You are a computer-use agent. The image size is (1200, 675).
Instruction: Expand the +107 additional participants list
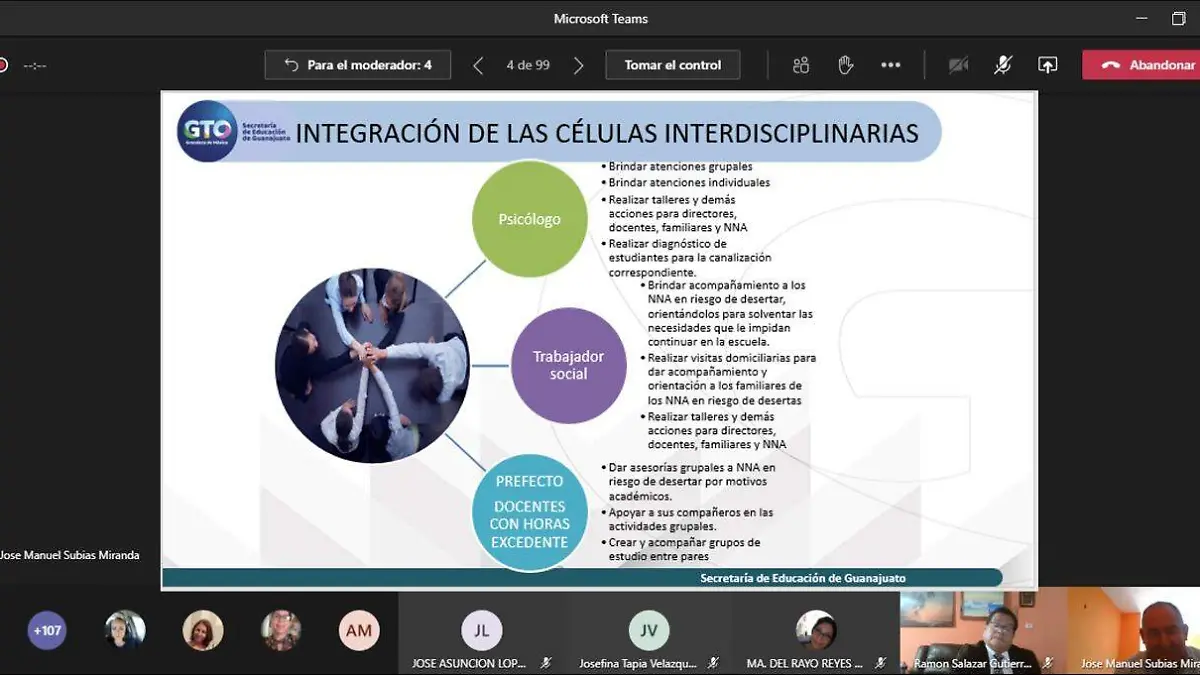47,631
